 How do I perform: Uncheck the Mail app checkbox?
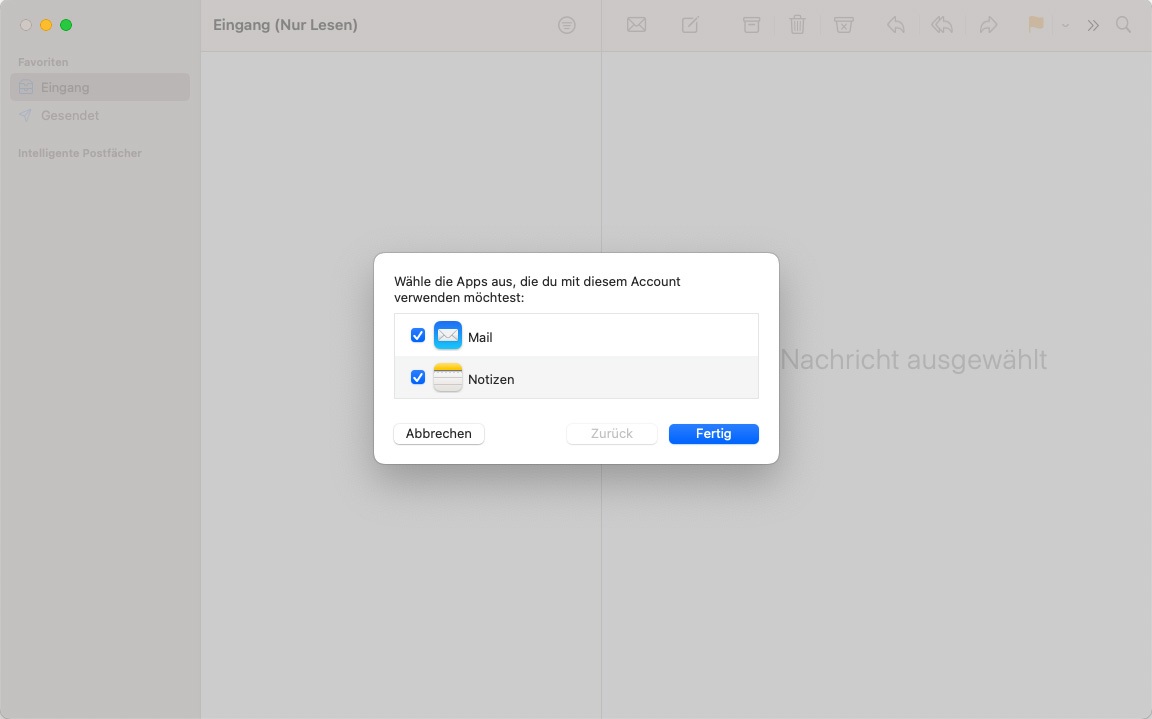tap(417, 336)
